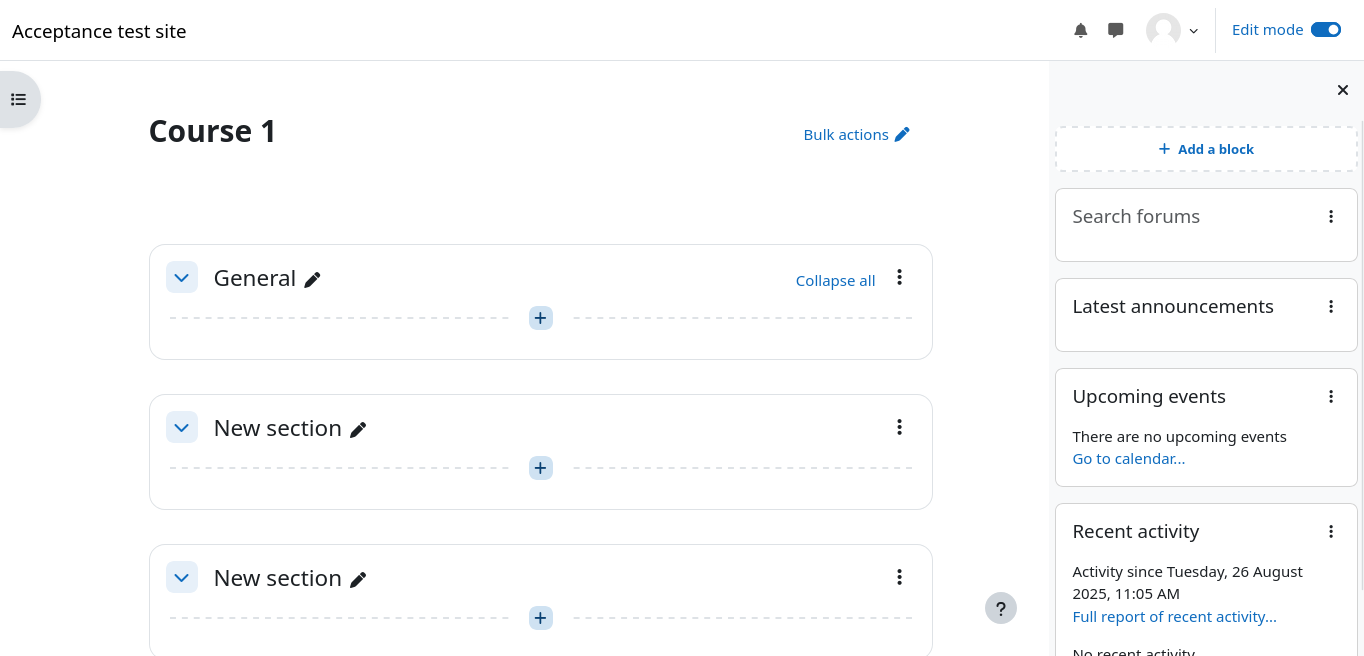The height and width of the screenshot is (656, 1364).
Task: Open the notifications bell
Action: (1081, 31)
